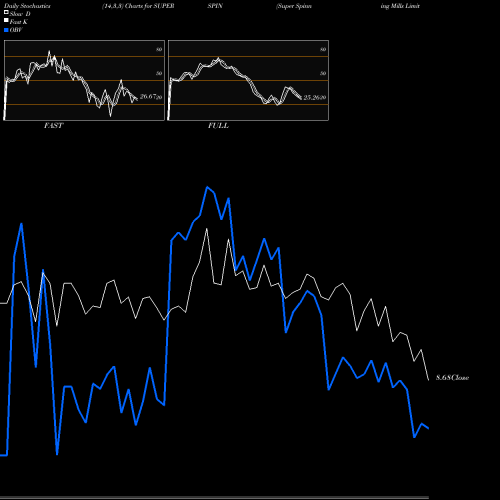This screenshot has width=500, height=500.
Task: Select the 'Fast K' legend label
Action: [x=19, y=22]
